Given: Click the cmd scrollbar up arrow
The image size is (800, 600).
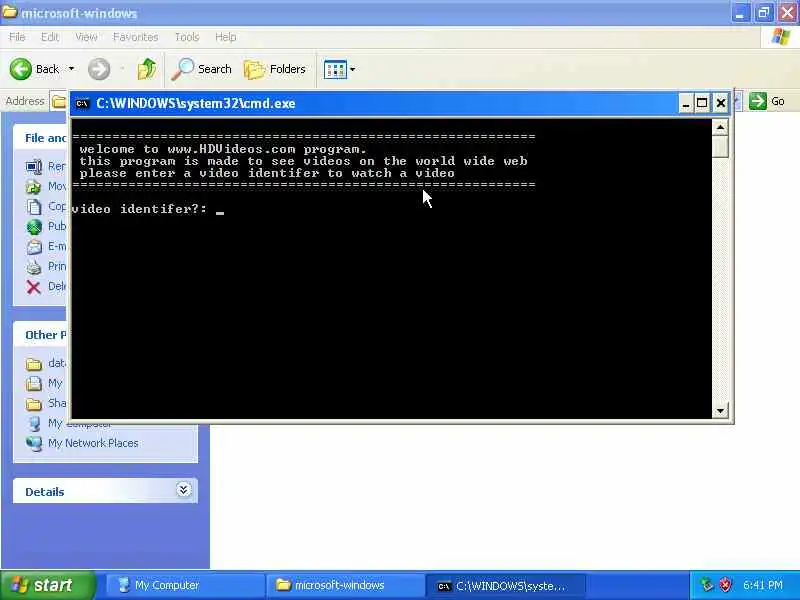Looking at the screenshot, I should (720, 127).
